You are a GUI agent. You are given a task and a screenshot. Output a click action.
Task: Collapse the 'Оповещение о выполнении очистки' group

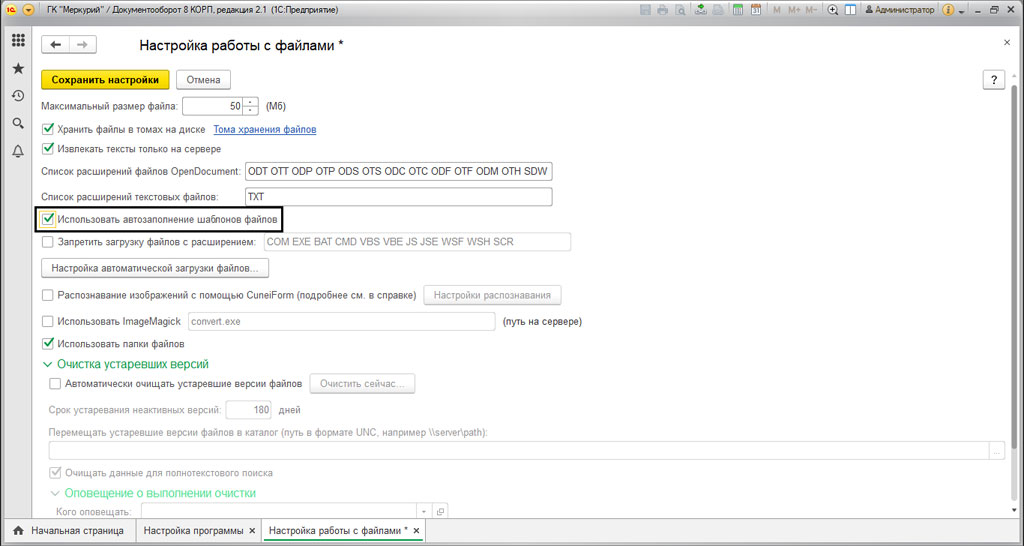click(x=55, y=493)
